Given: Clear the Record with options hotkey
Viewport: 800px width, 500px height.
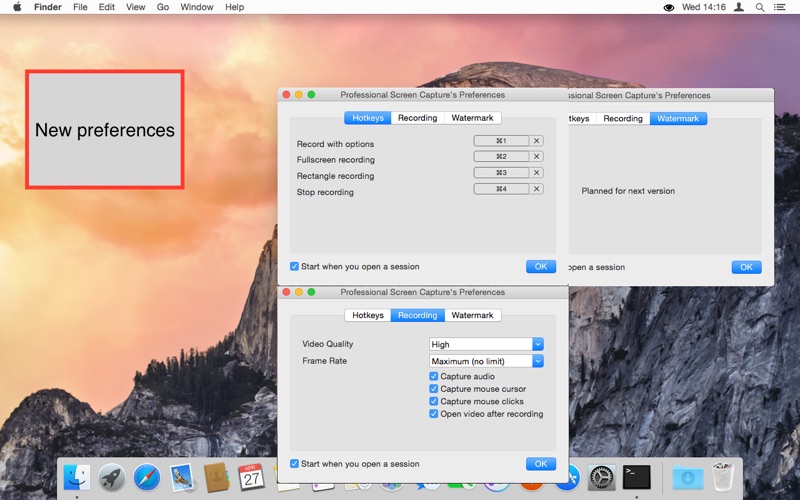Looking at the screenshot, I should pos(536,141).
